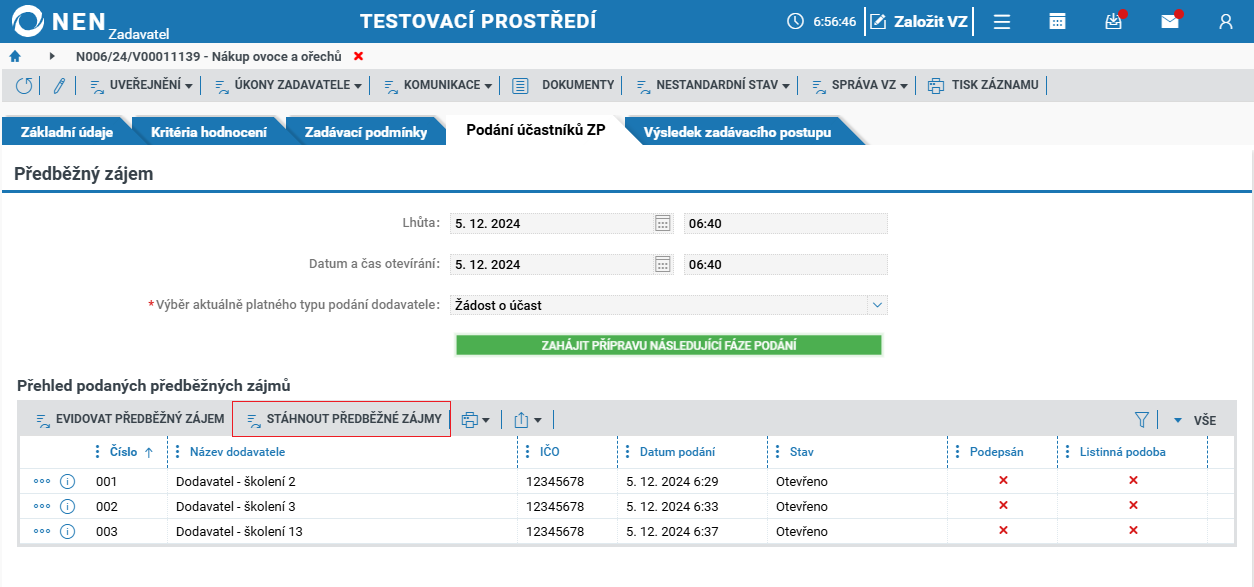Image resolution: width=1254 pixels, height=587 pixels.
Task: Click the filter funnel icon
Action: tap(1142, 420)
